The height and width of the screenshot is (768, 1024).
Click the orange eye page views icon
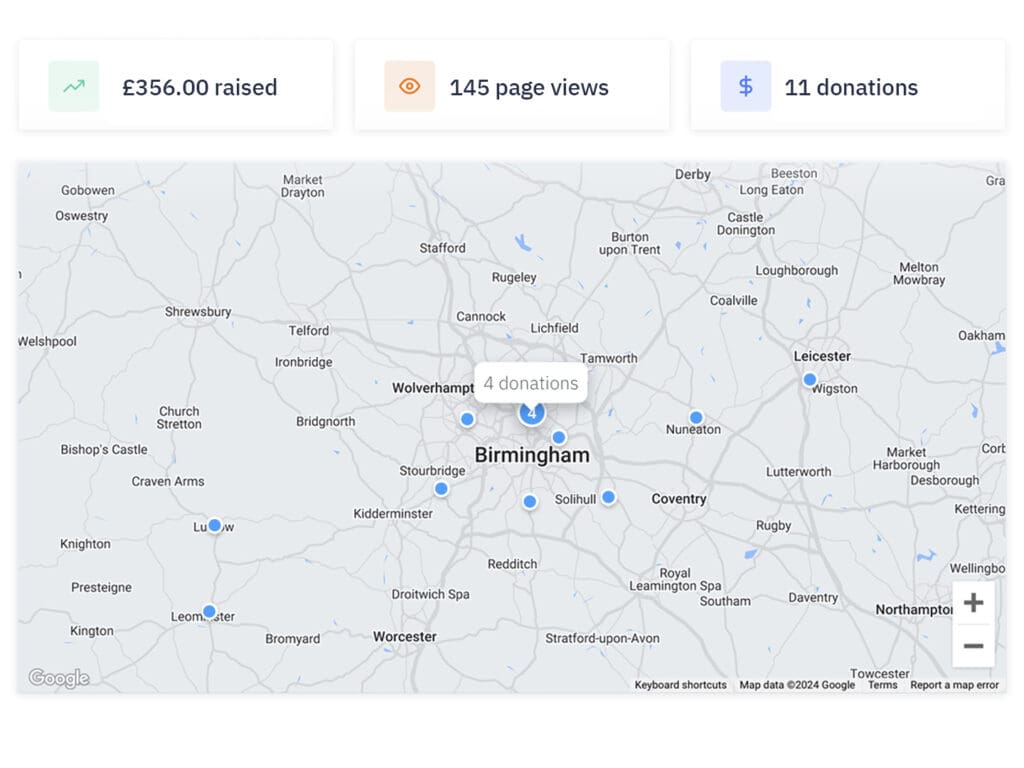coord(409,86)
